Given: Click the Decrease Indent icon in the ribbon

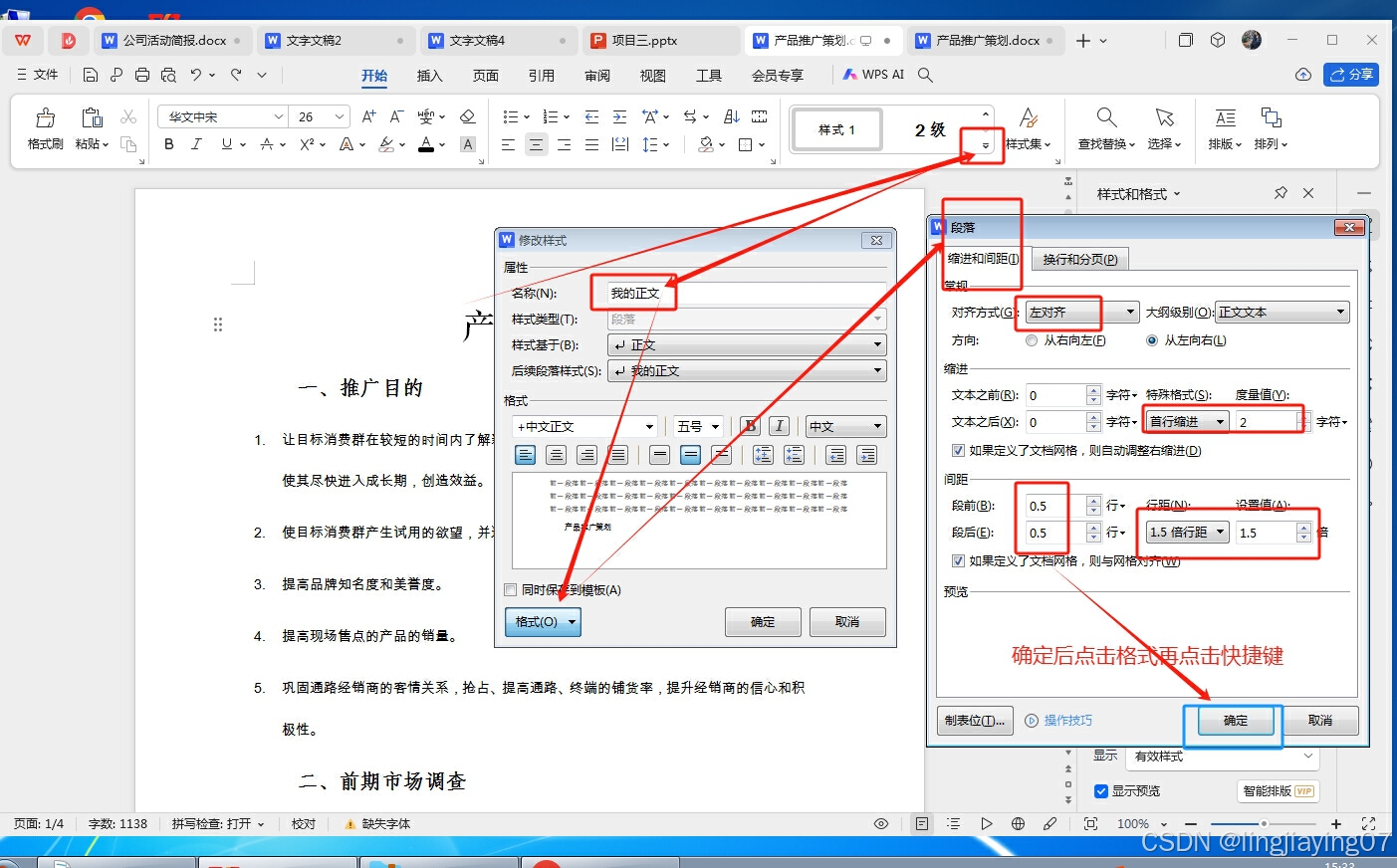Looking at the screenshot, I should click(x=591, y=116).
